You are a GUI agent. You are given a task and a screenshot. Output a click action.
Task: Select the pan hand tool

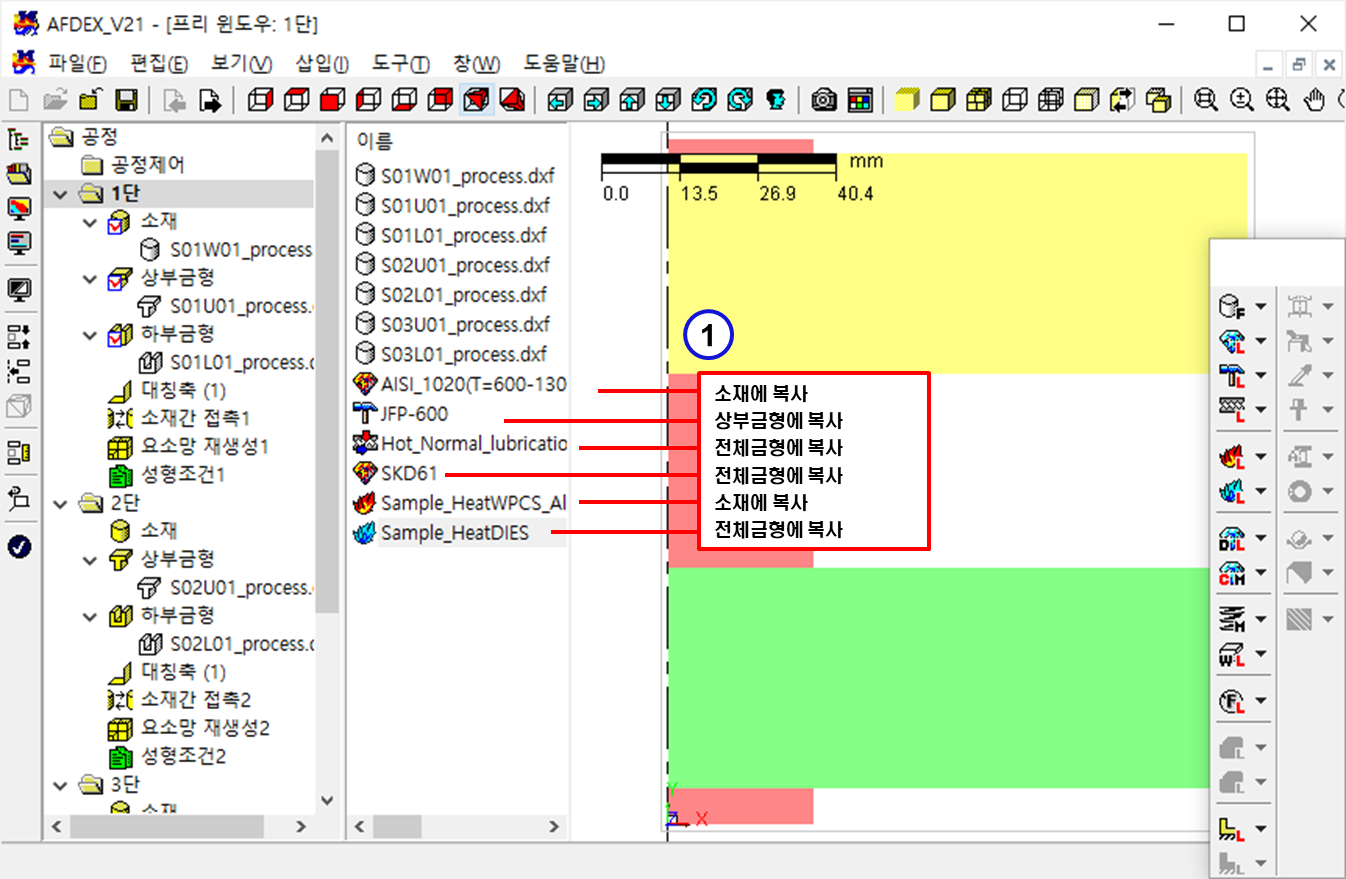point(1314,100)
